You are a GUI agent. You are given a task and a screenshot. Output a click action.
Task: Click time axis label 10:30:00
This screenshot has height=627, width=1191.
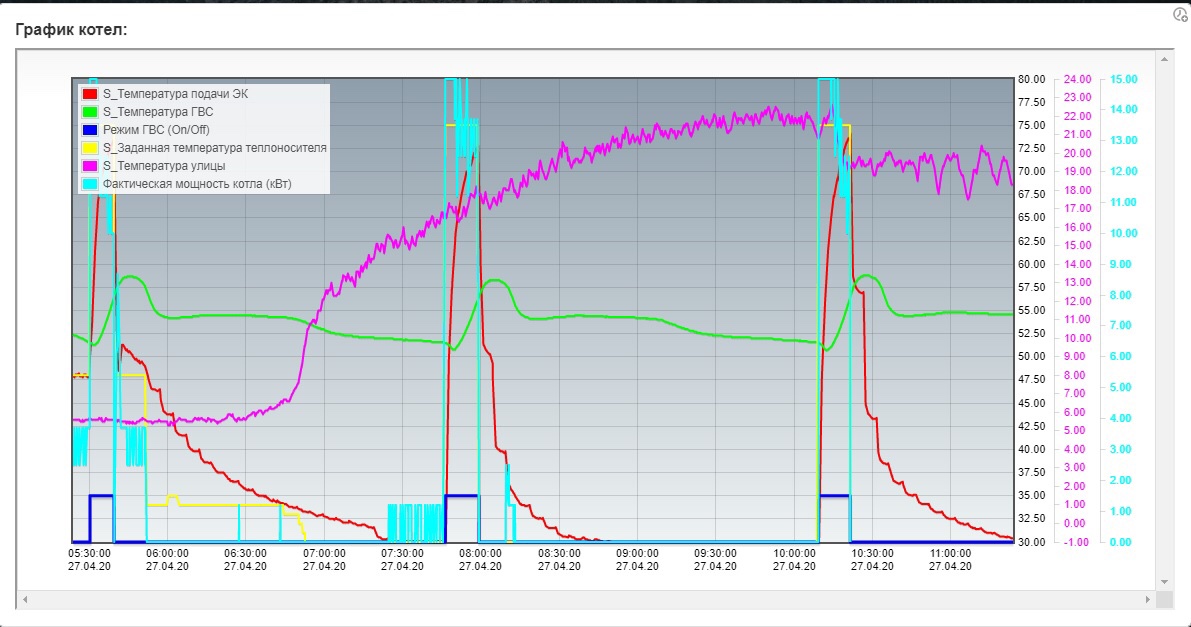tap(872, 553)
